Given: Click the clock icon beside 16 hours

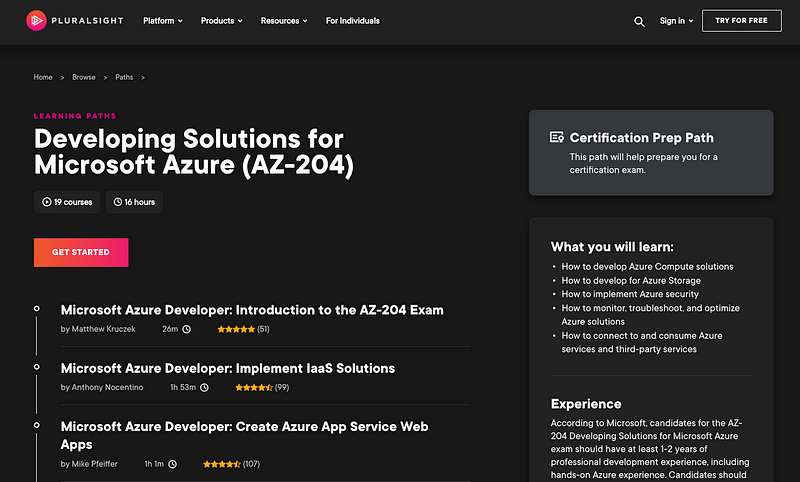Looking at the screenshot, I should pos(118,202).
